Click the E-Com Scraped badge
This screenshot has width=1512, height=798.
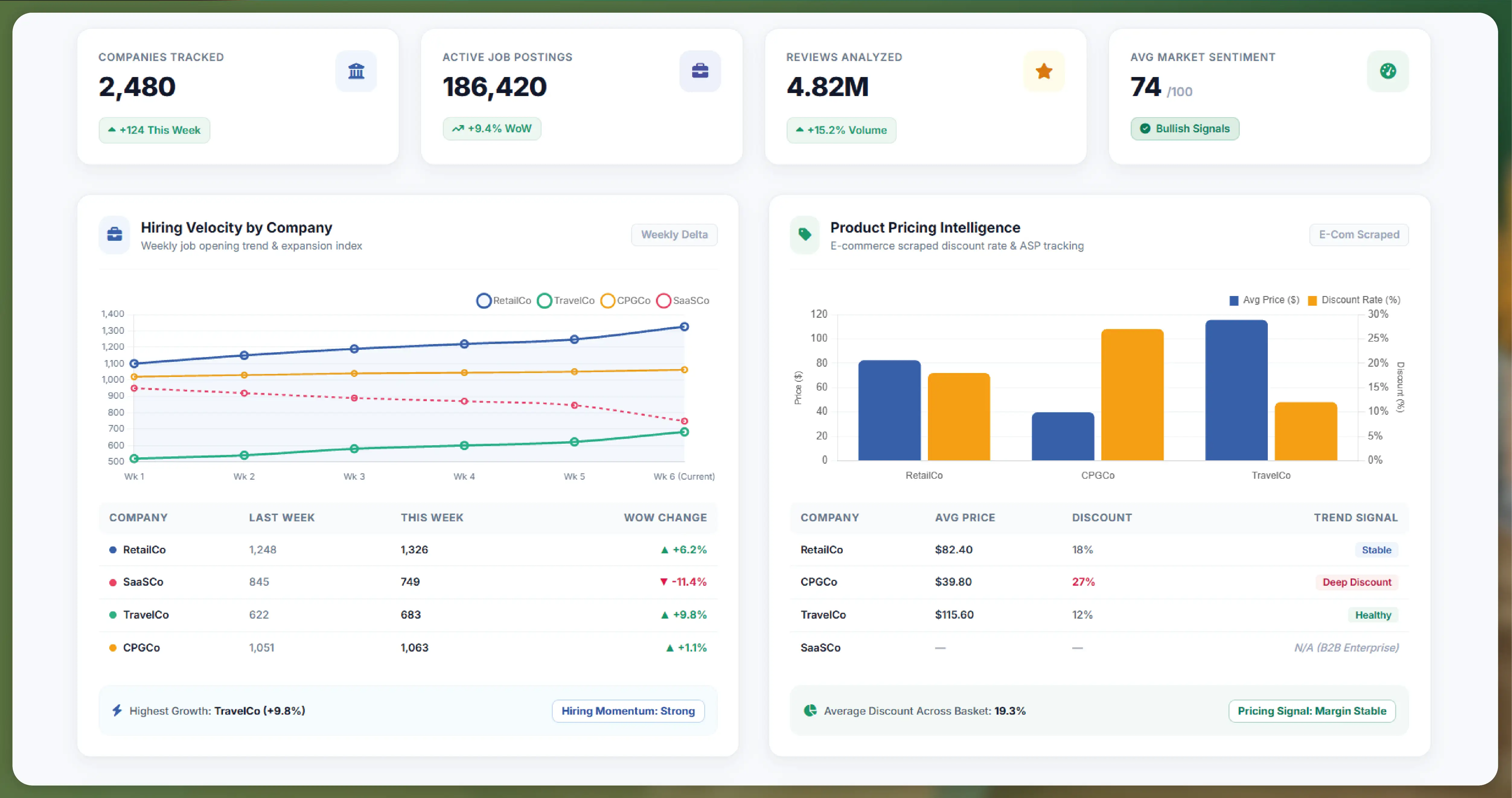(1359, 234)
